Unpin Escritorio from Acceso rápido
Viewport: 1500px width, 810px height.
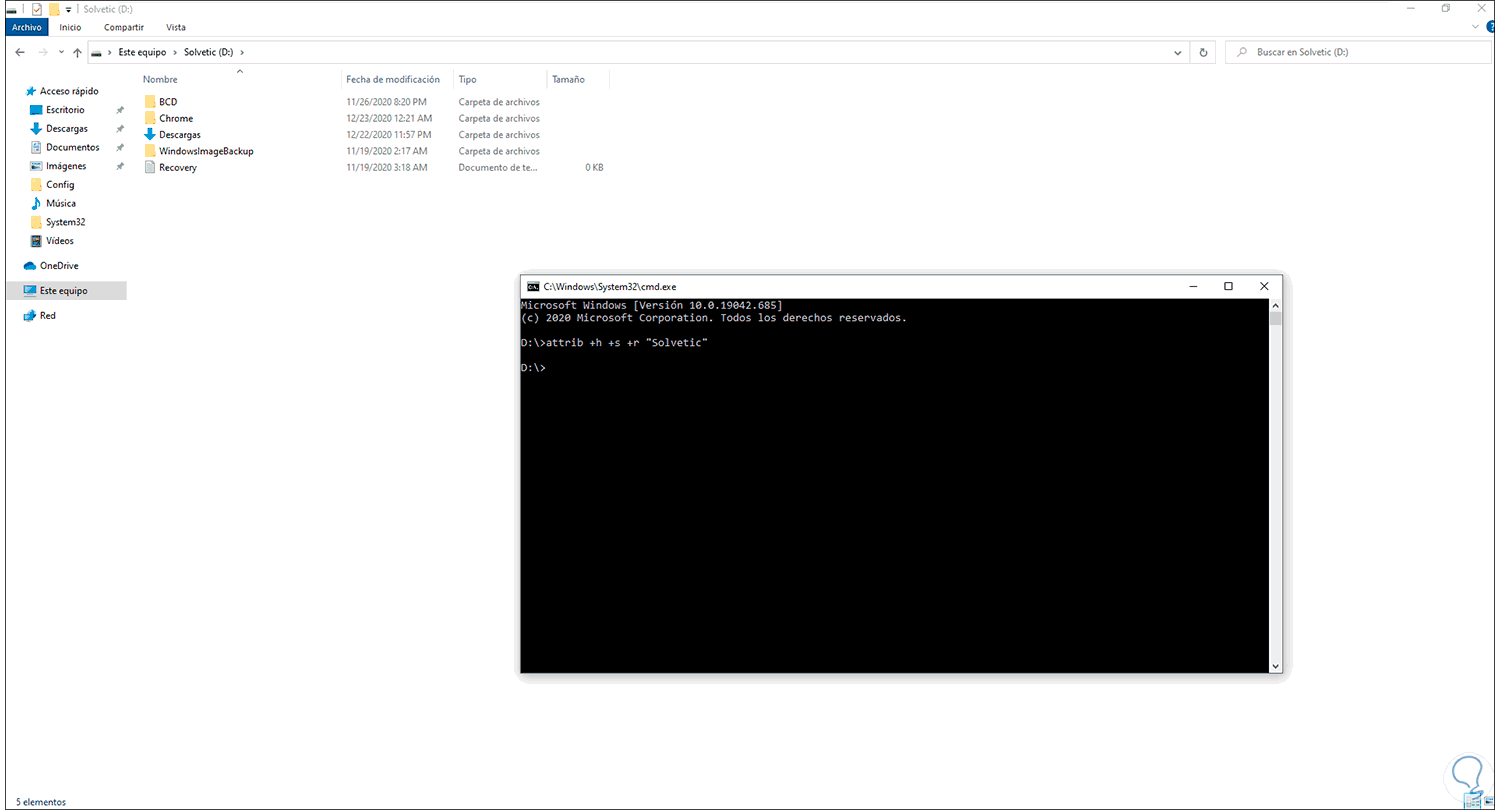click(120, 109)
